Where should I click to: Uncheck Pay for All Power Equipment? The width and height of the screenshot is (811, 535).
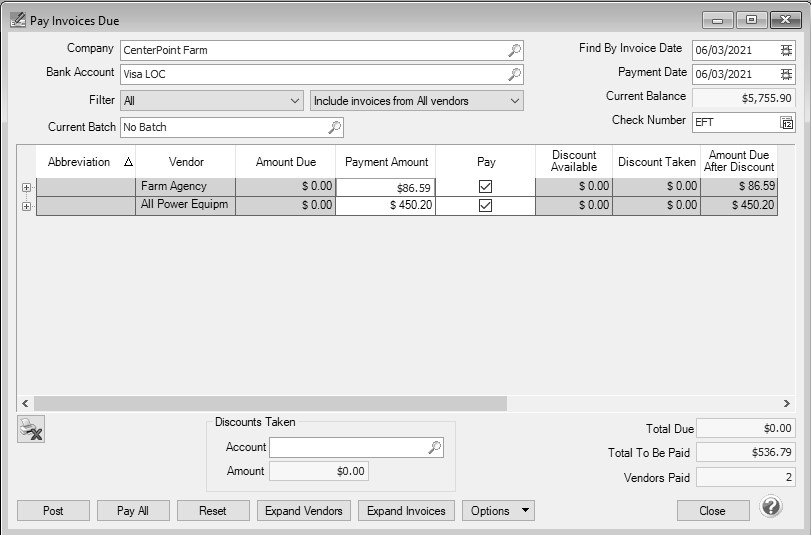coord(485,206)
